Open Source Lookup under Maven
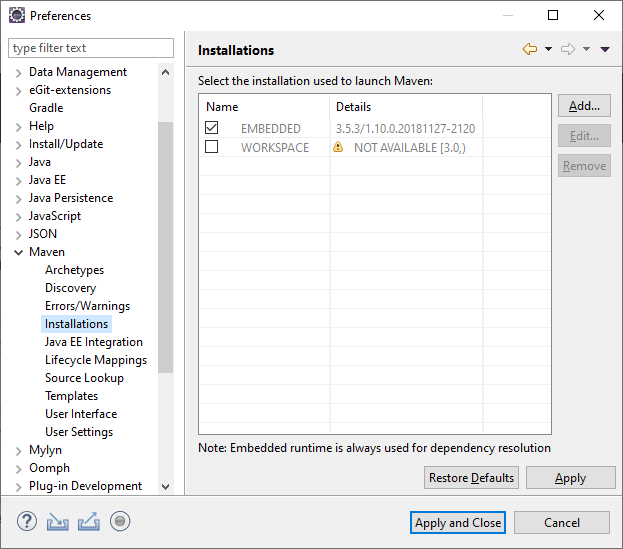The height and width of the screenshot is (549, 623). point(84,378)
